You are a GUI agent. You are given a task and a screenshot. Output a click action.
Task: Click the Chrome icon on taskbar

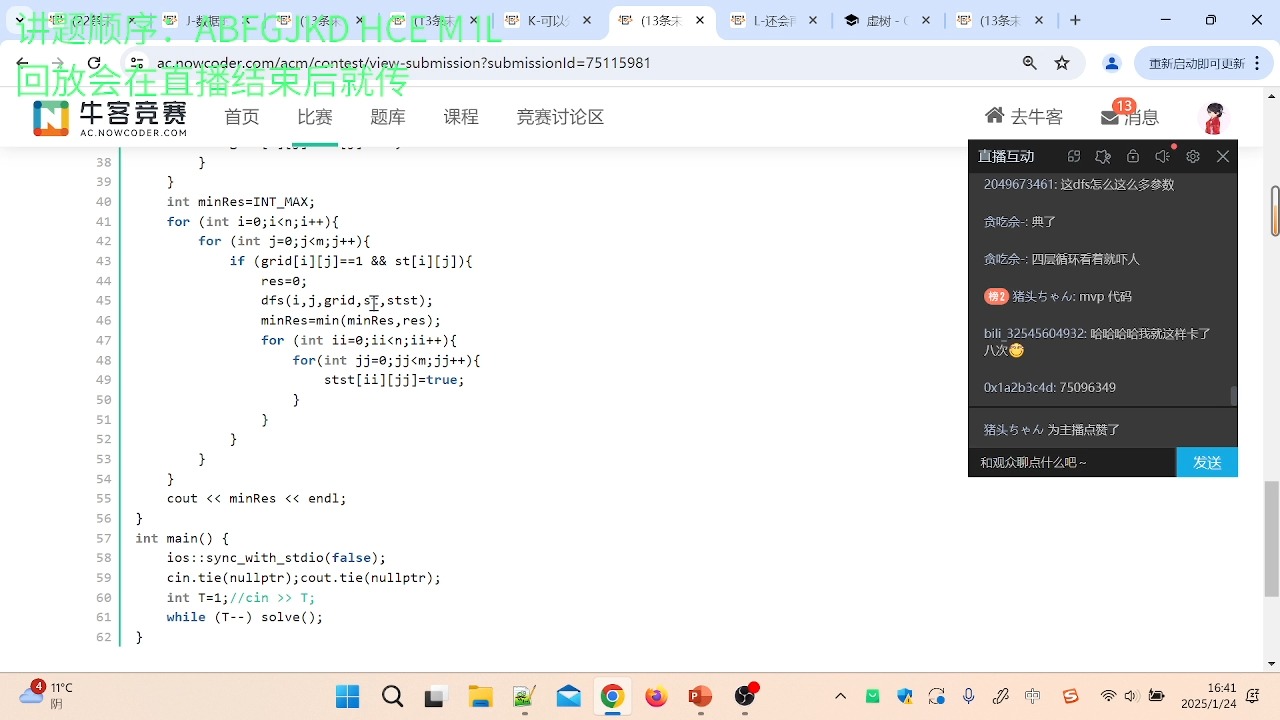click(612, 697)
